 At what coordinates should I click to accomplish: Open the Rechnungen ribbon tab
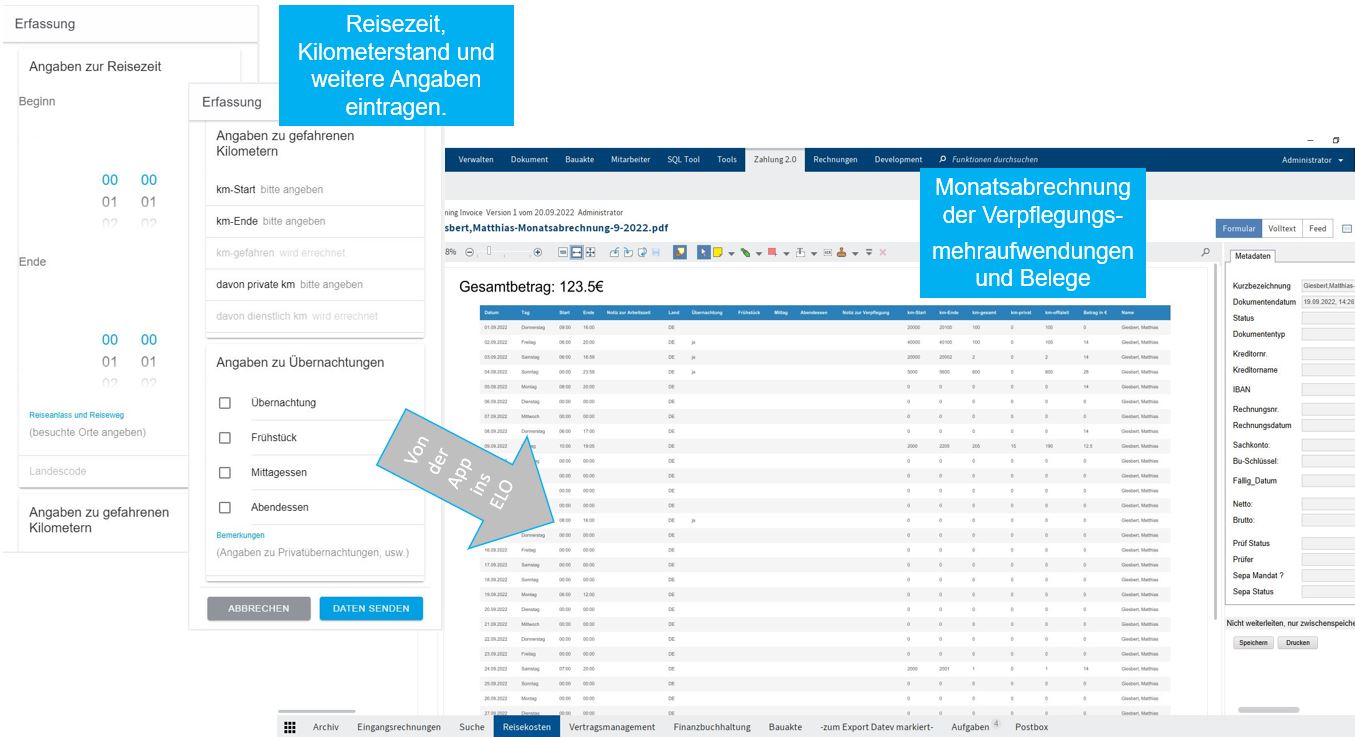coord(835,159)
